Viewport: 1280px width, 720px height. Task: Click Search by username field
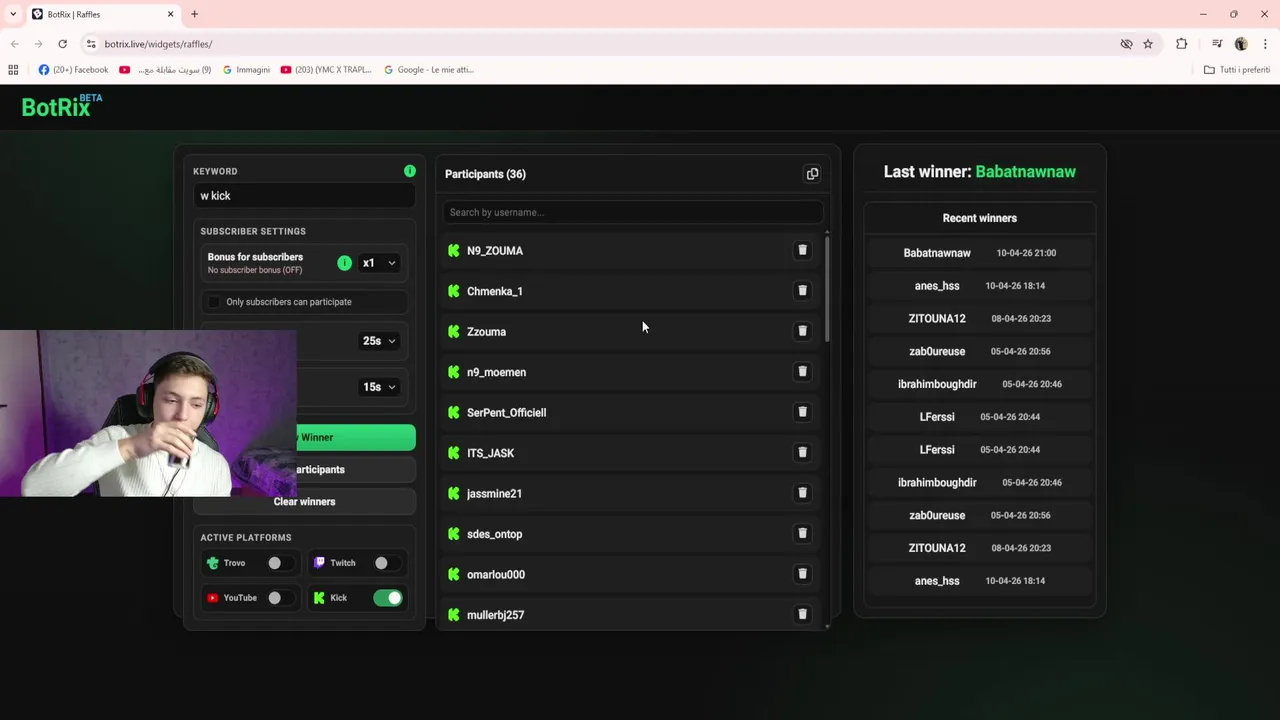click(x=633, y=212)
